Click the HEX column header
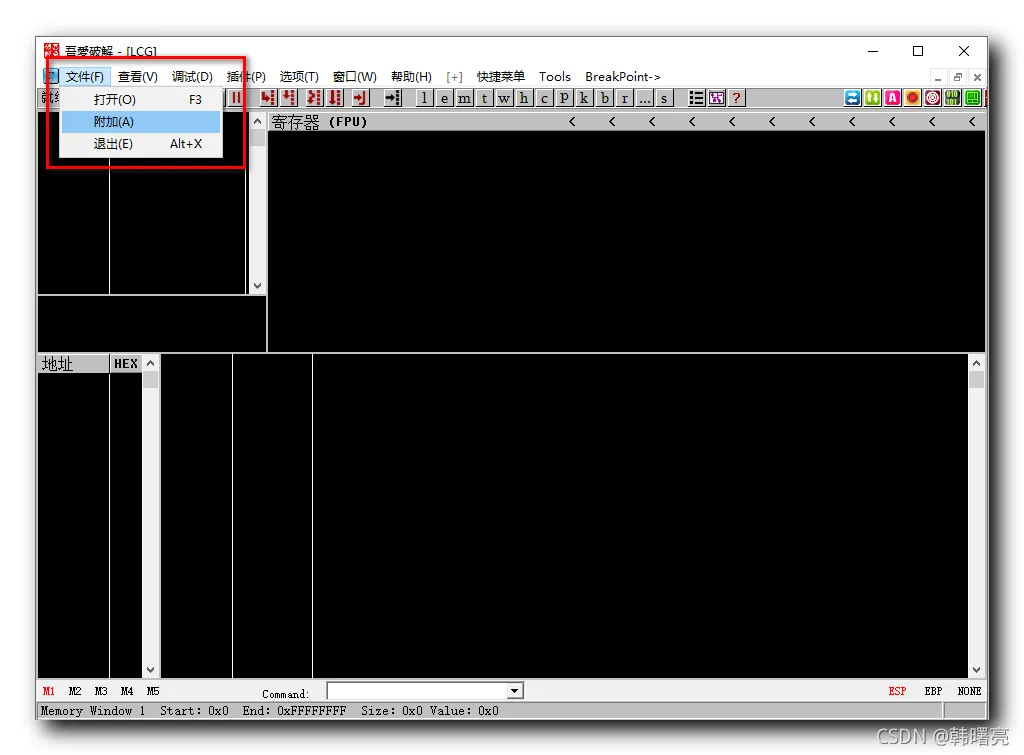 pos(126,364)
